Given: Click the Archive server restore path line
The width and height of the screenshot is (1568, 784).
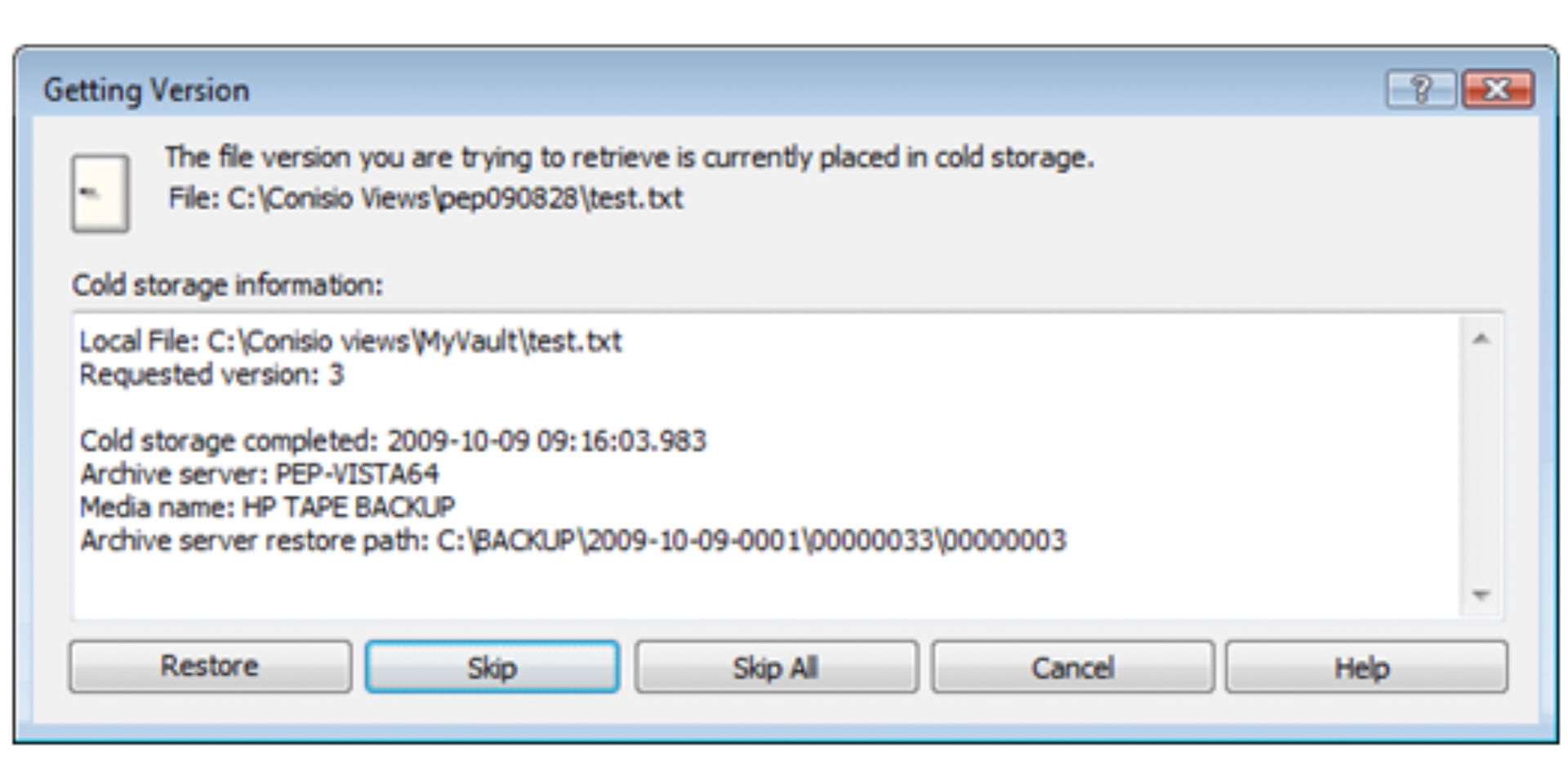Looking at the screenshot, I should (x=572, y=541).
